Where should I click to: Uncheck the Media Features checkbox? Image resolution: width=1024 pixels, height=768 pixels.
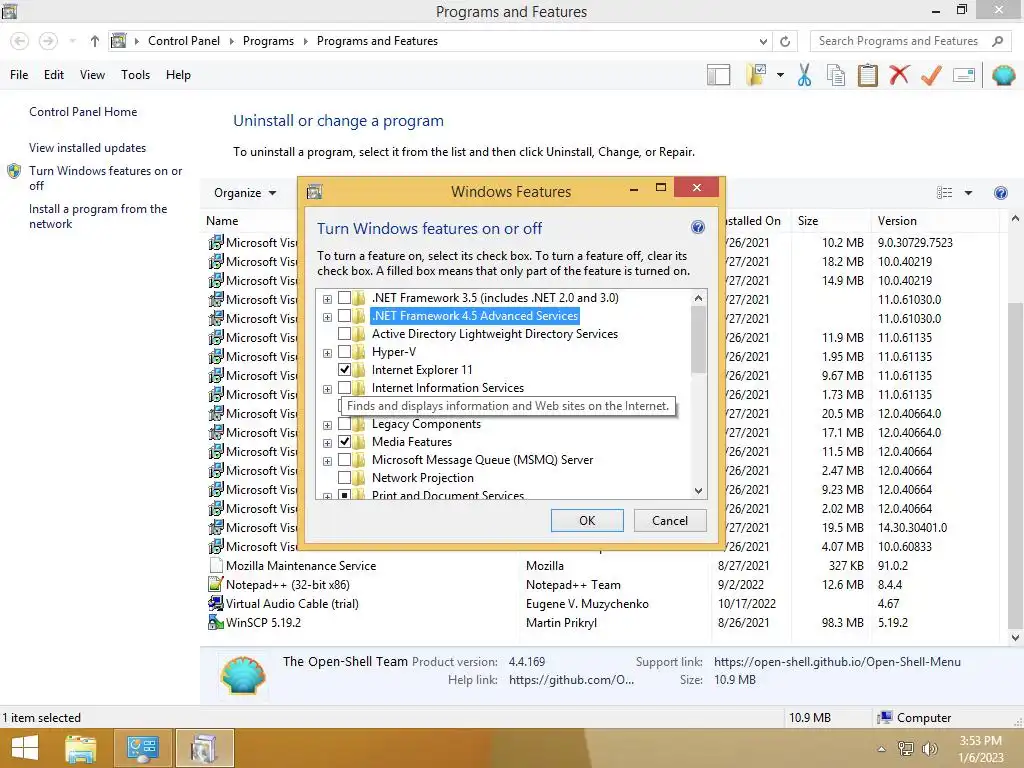[x=344, y=441]
